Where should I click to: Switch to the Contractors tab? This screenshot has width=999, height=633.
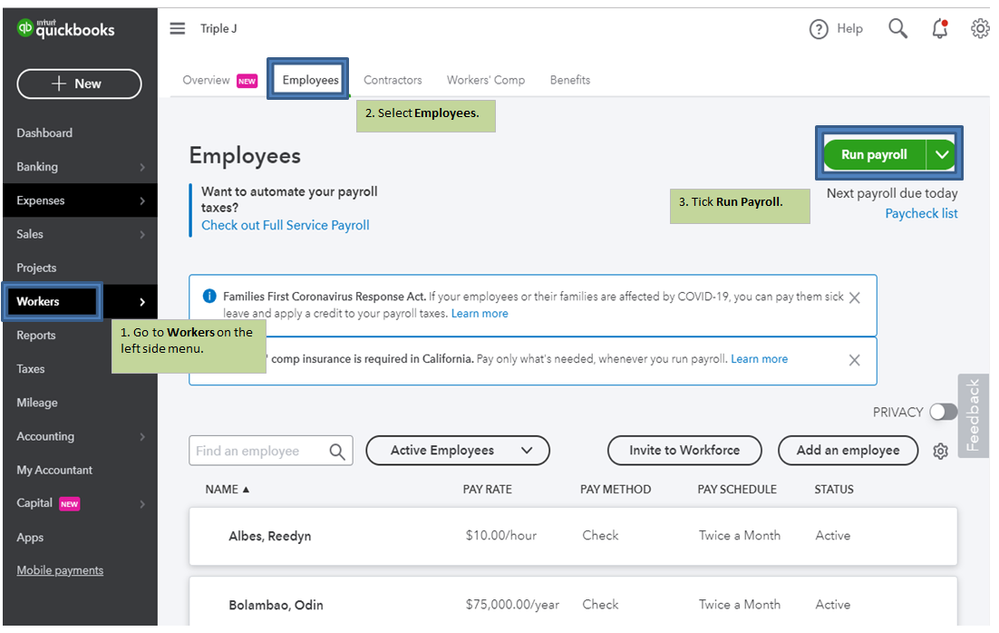point(392,80)
